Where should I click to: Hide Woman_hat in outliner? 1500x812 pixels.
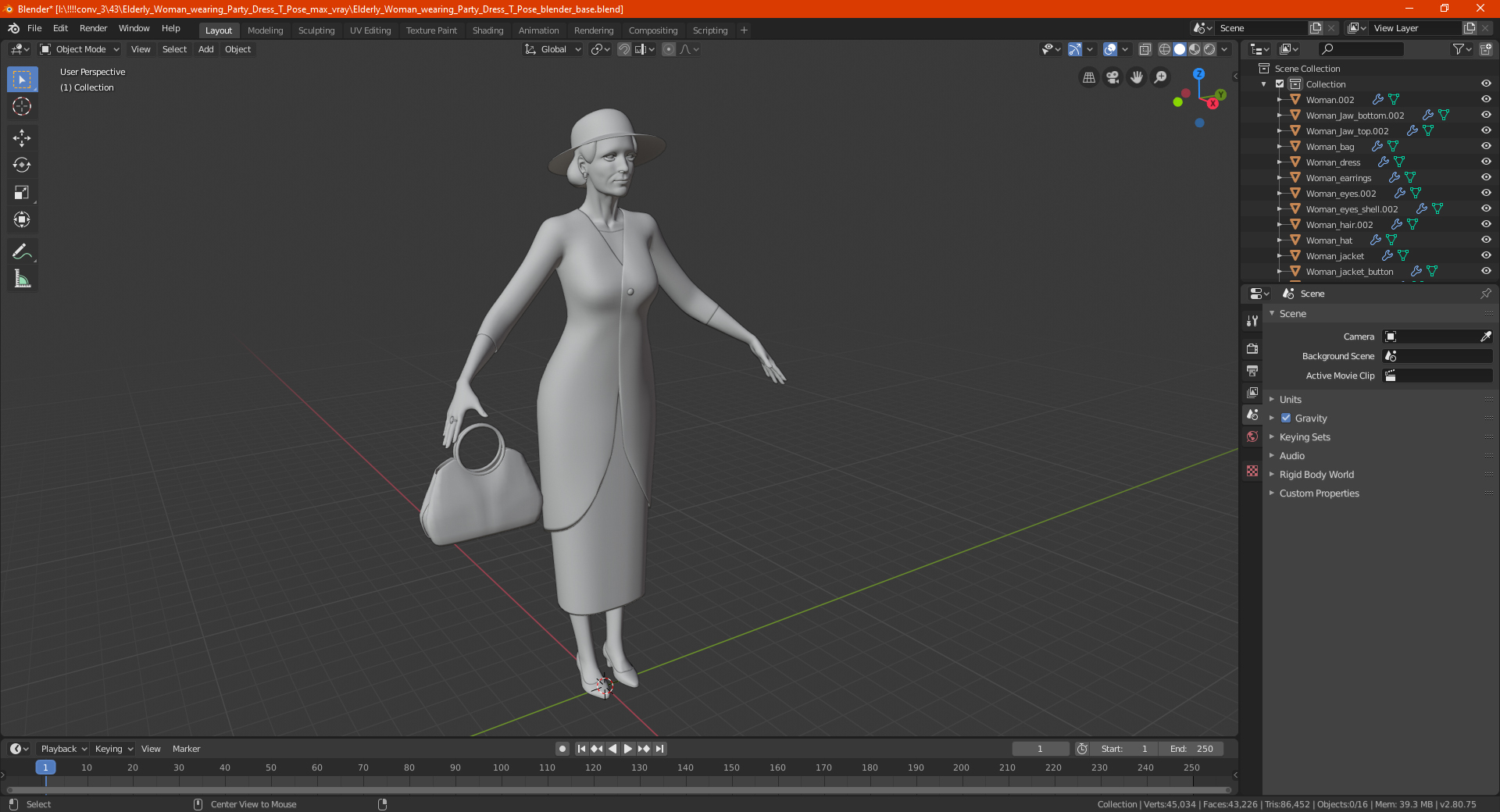[1486, 240]
